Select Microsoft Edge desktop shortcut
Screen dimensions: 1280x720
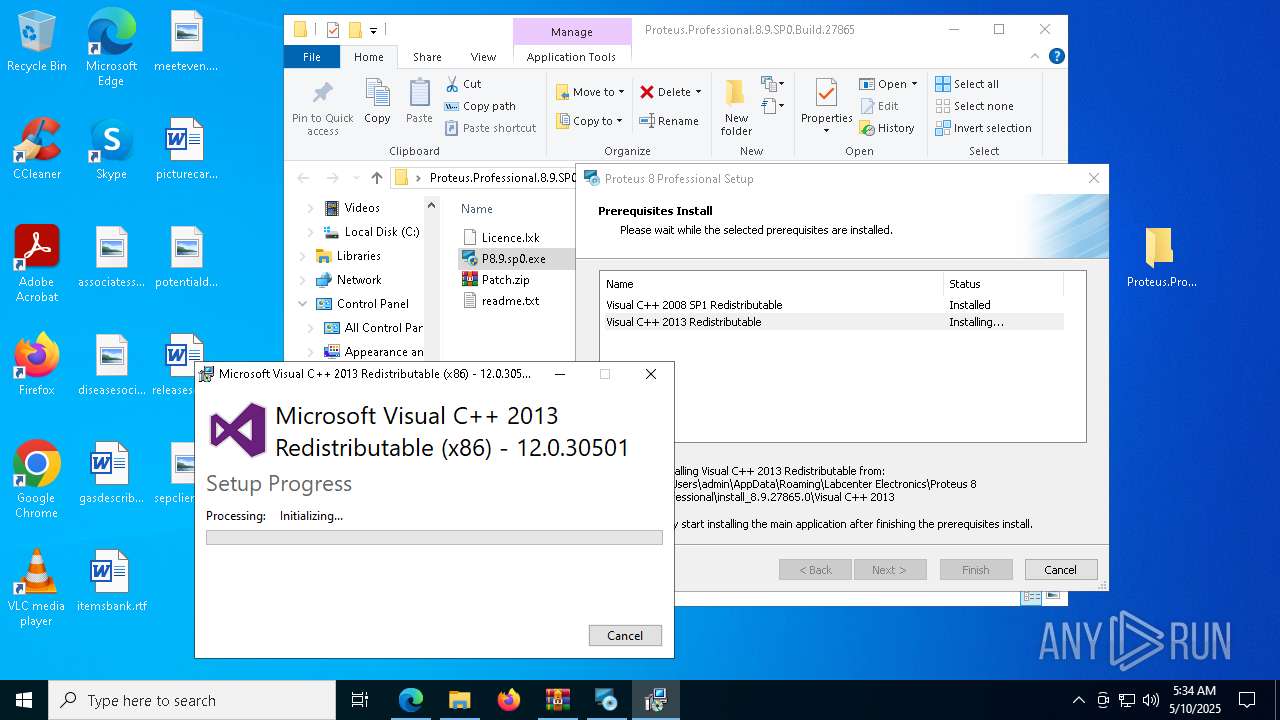click(x=111, y=48)
